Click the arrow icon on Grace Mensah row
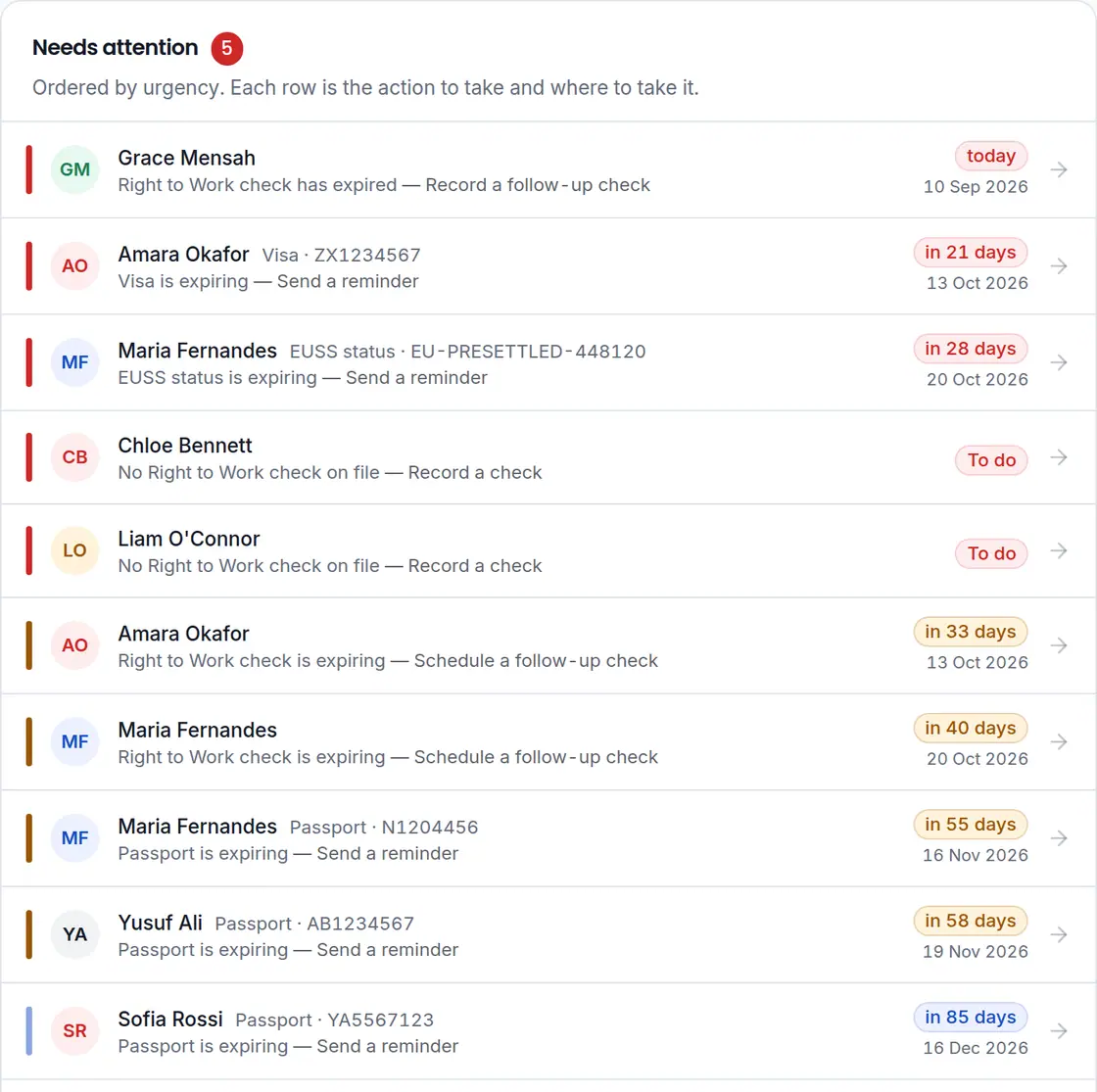Image resolution: width=1097 pixels, height=1092 pixels. point(1059,170)
